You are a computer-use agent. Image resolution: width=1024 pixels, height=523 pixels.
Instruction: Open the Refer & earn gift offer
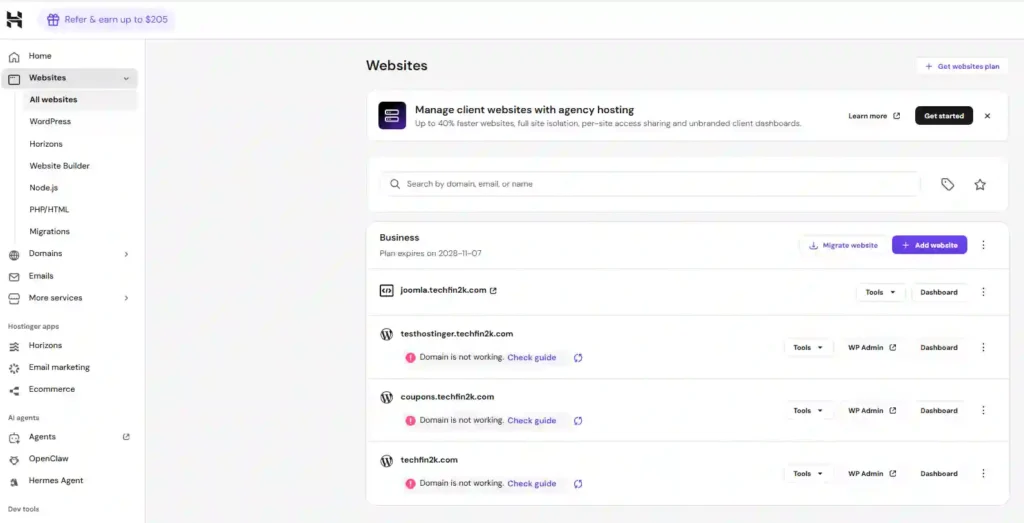pyautogui.click(x=107, y=20)
